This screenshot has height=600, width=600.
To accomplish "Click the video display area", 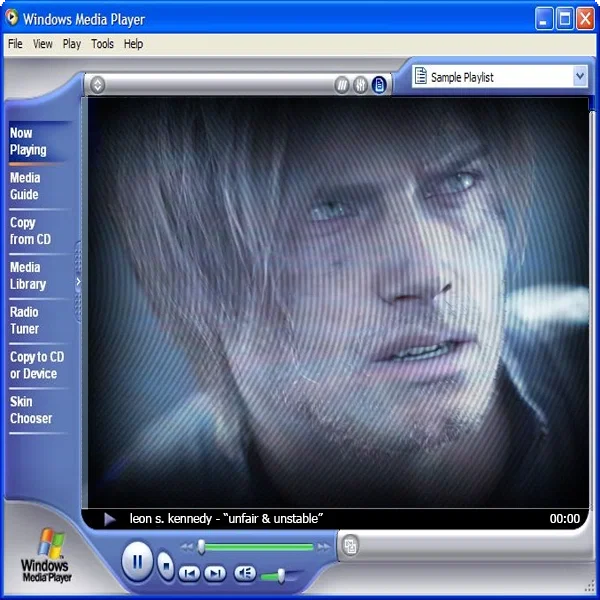I will (338, 302).
